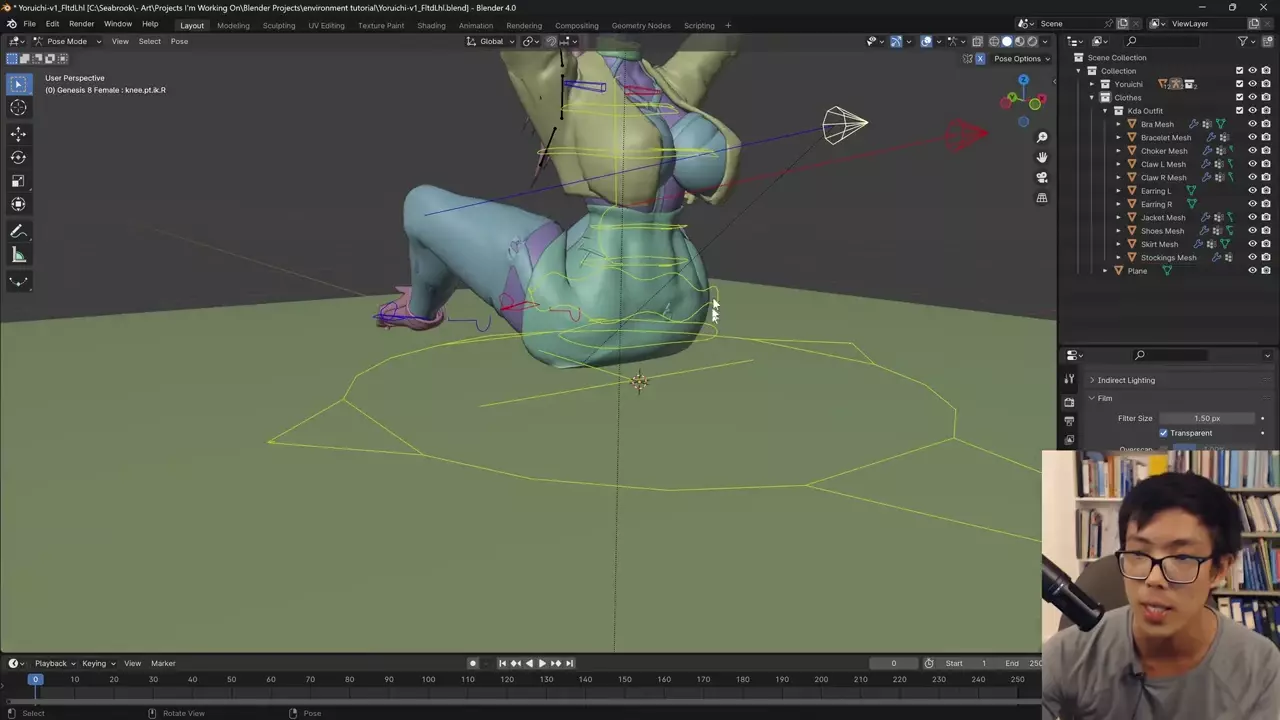Open the Pose Mode dropdown
This screenshot has height=720, width=1280.
pos(67,41)
